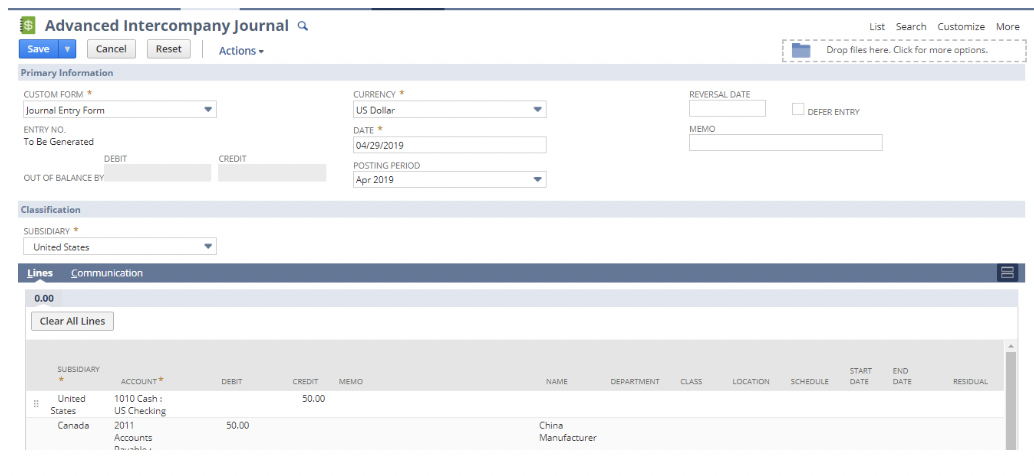The width and height of the screenshot is (1034, 476).
Task: Open the Custom Form dropdown
Action: (208, 110)
